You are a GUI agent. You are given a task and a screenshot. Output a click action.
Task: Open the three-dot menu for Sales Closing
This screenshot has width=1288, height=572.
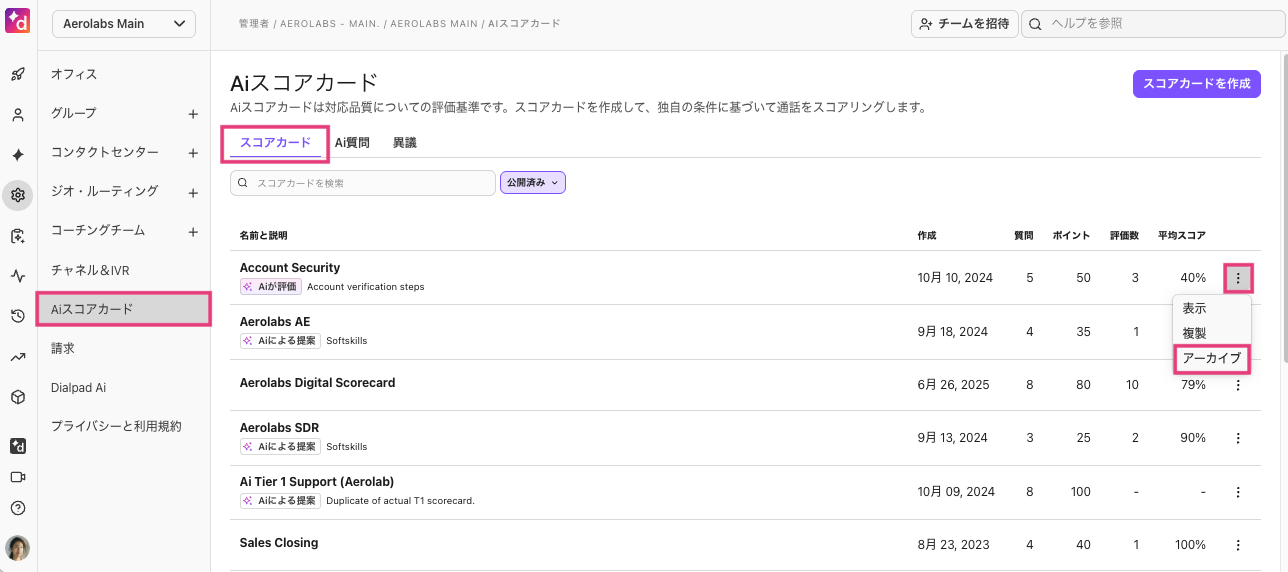(1238, 545)
